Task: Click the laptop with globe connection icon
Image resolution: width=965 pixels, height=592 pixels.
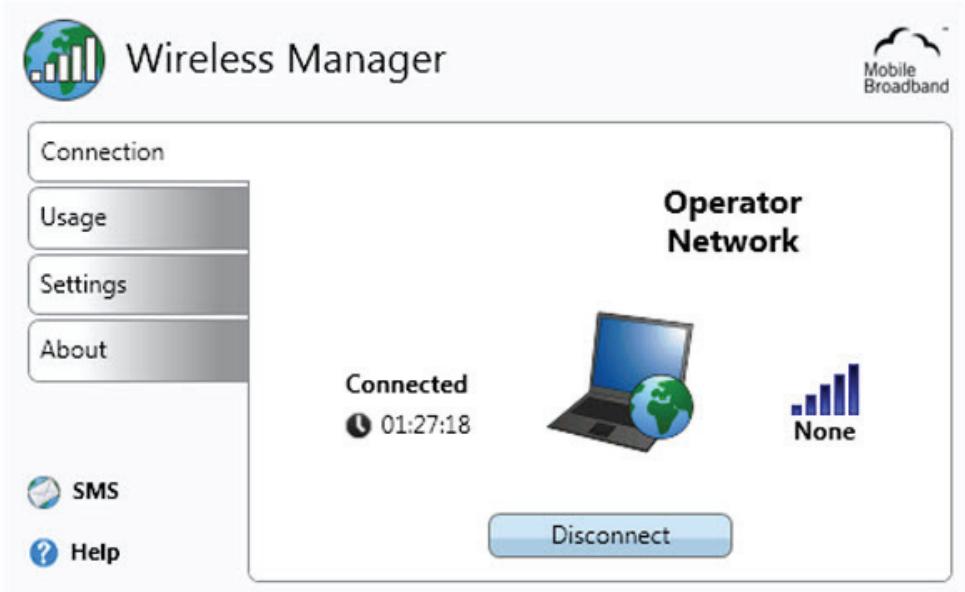Action: (620, 382)
